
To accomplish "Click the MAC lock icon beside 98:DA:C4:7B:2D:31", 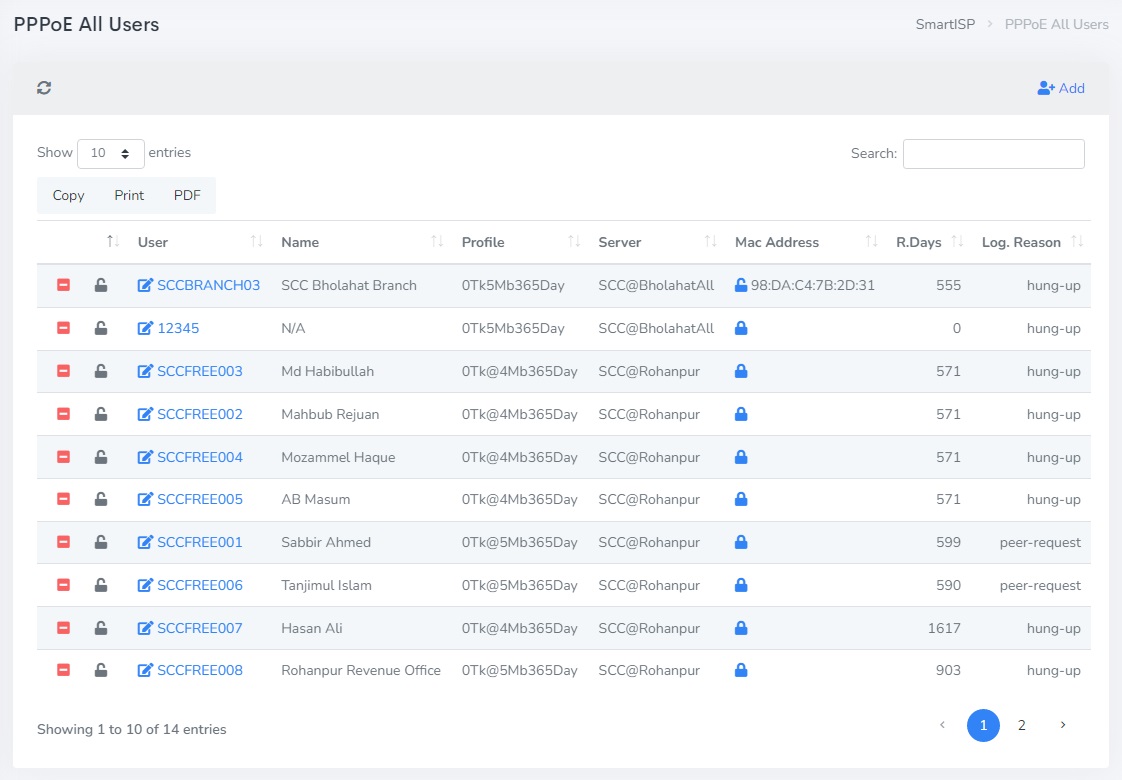I will [741, 286].
